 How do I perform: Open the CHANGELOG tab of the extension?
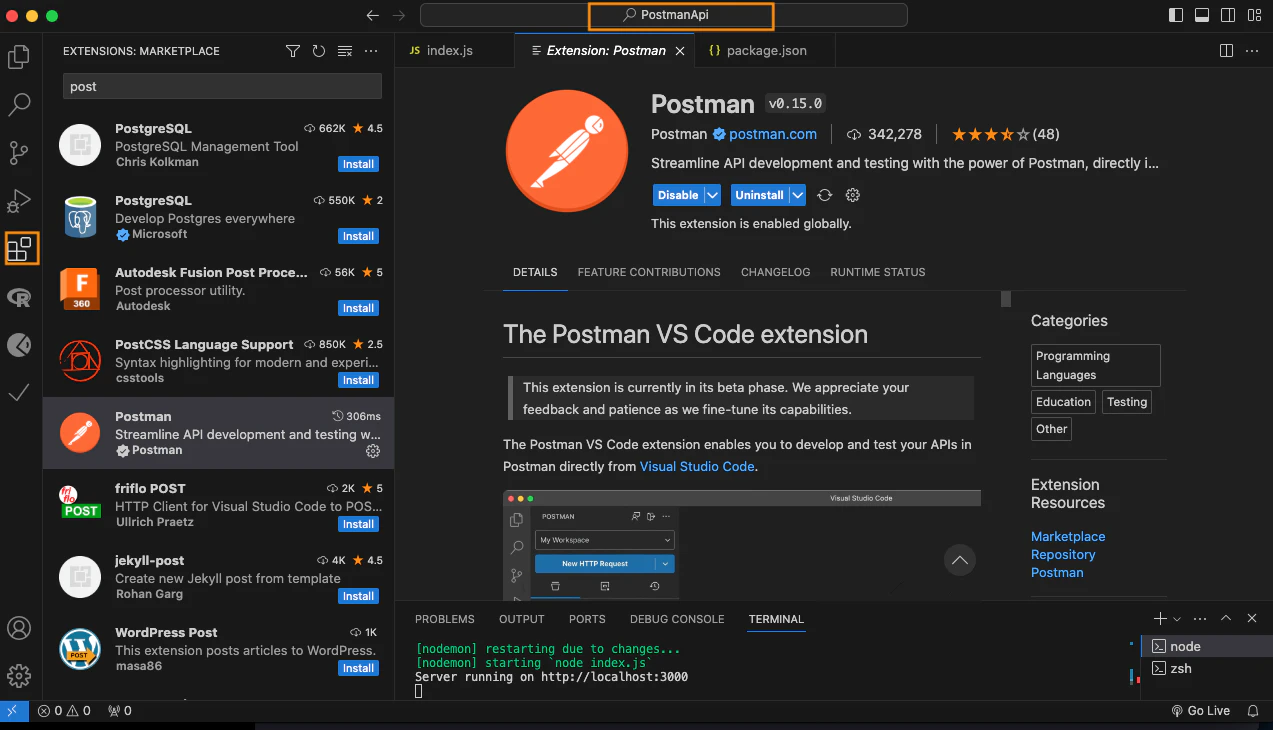pyautogui.click(x=775, y=272)
